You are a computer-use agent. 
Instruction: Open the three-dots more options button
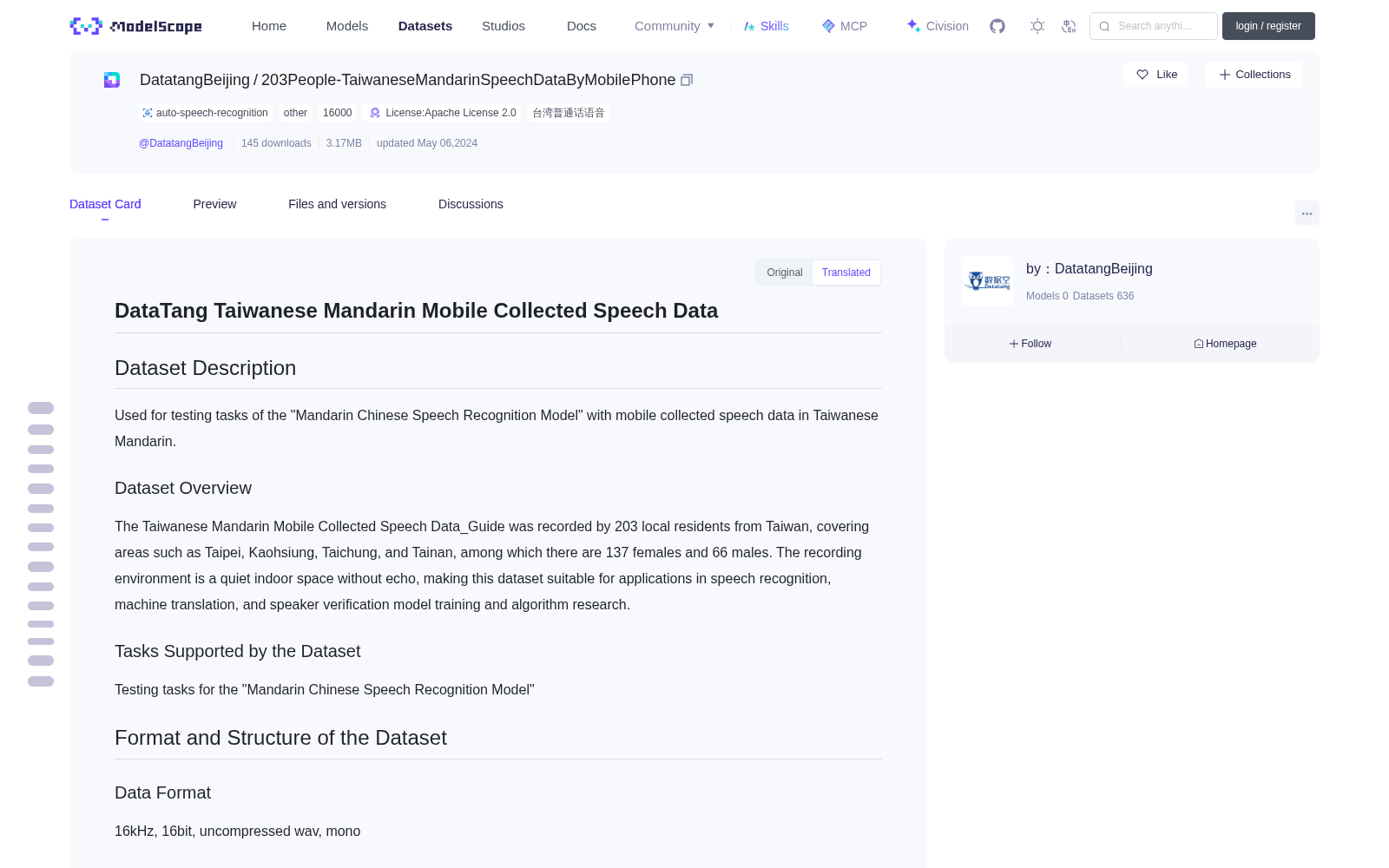1307,214
